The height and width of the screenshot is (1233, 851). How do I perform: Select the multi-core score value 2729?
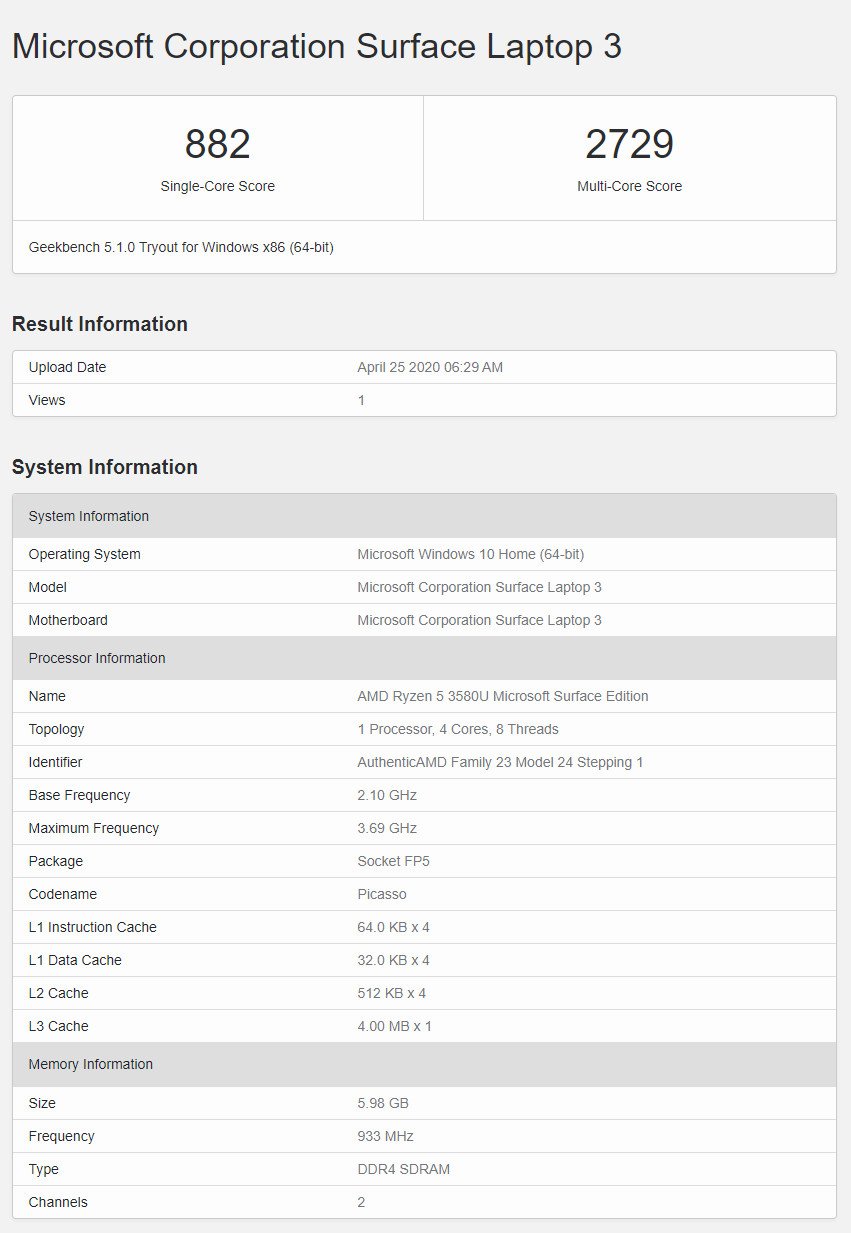click(630, 145)
